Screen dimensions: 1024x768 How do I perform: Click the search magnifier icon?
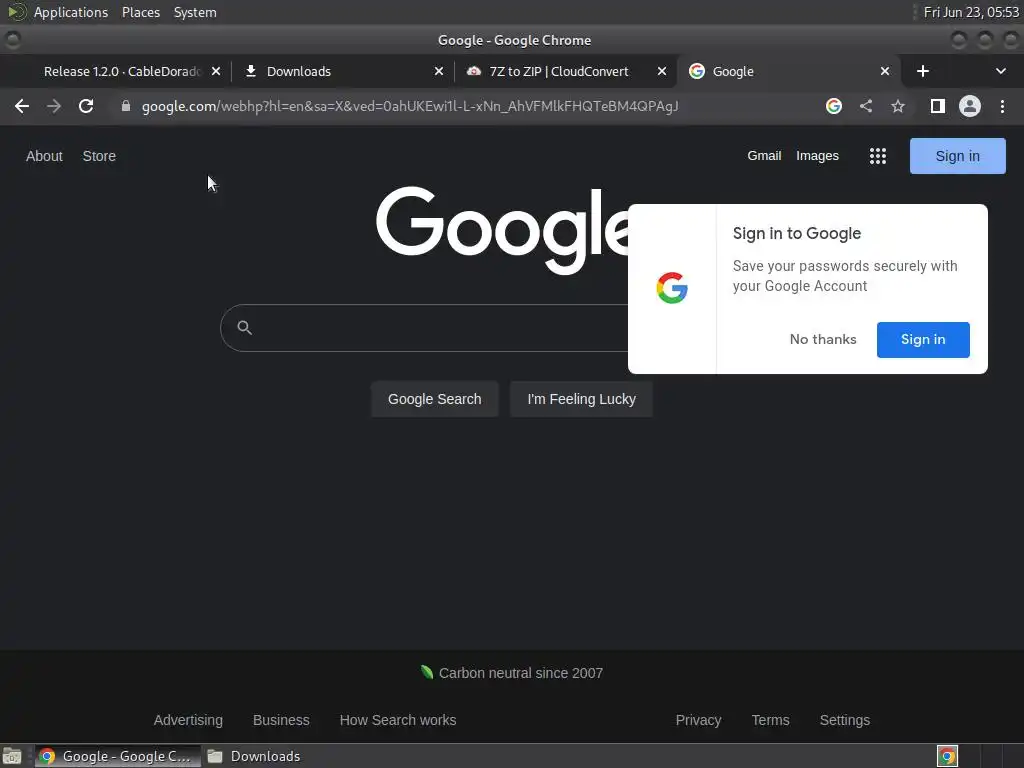coord(244,328)
